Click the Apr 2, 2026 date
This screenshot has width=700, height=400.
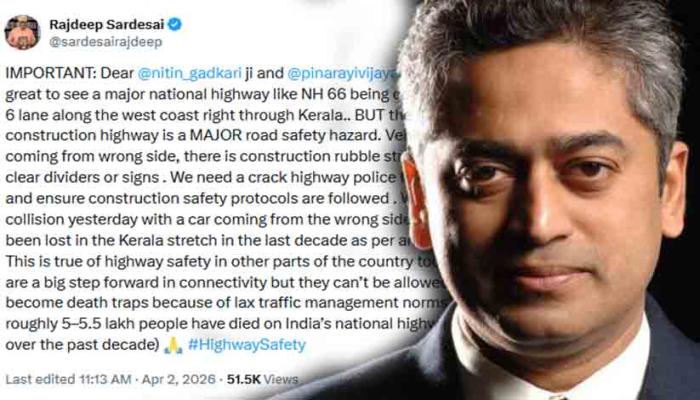(179, 379)
